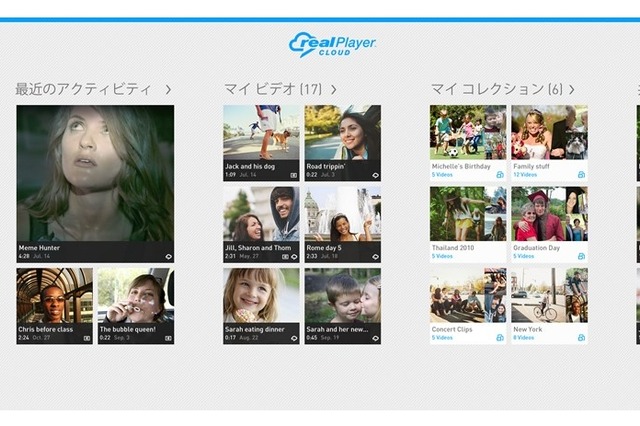This screenshot has height=426, width=640.
Task: Open the マイ ビデオ (17) heading
Action: coord(273,89)
